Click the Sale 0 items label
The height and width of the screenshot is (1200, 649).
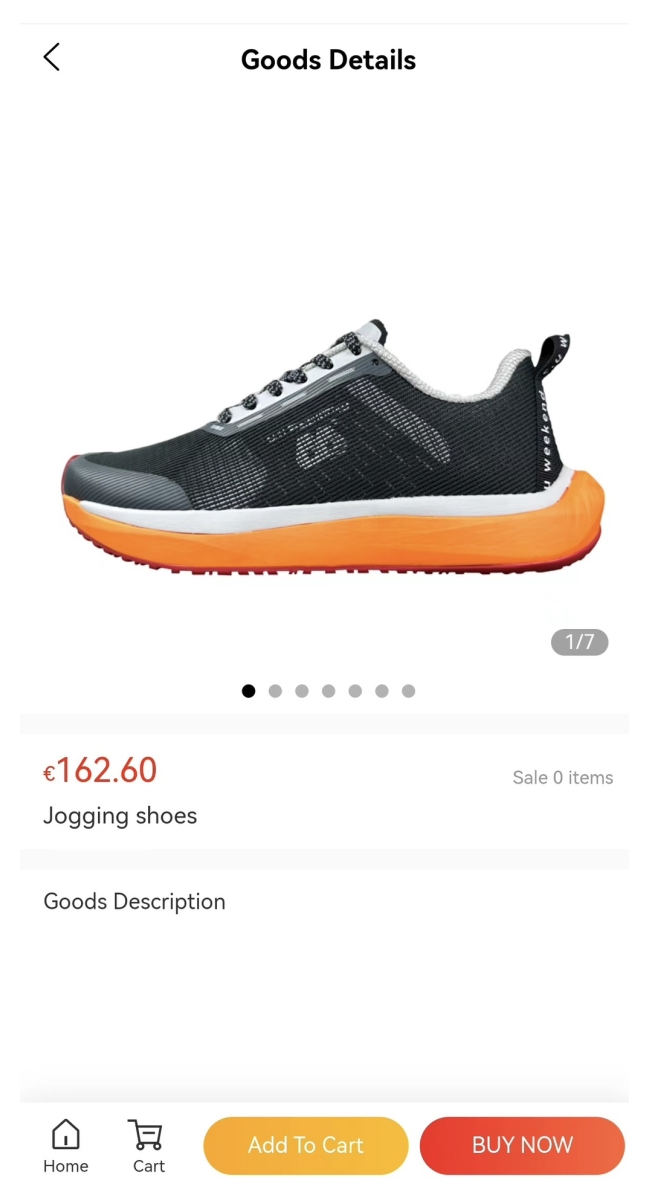tap(563, 778)
